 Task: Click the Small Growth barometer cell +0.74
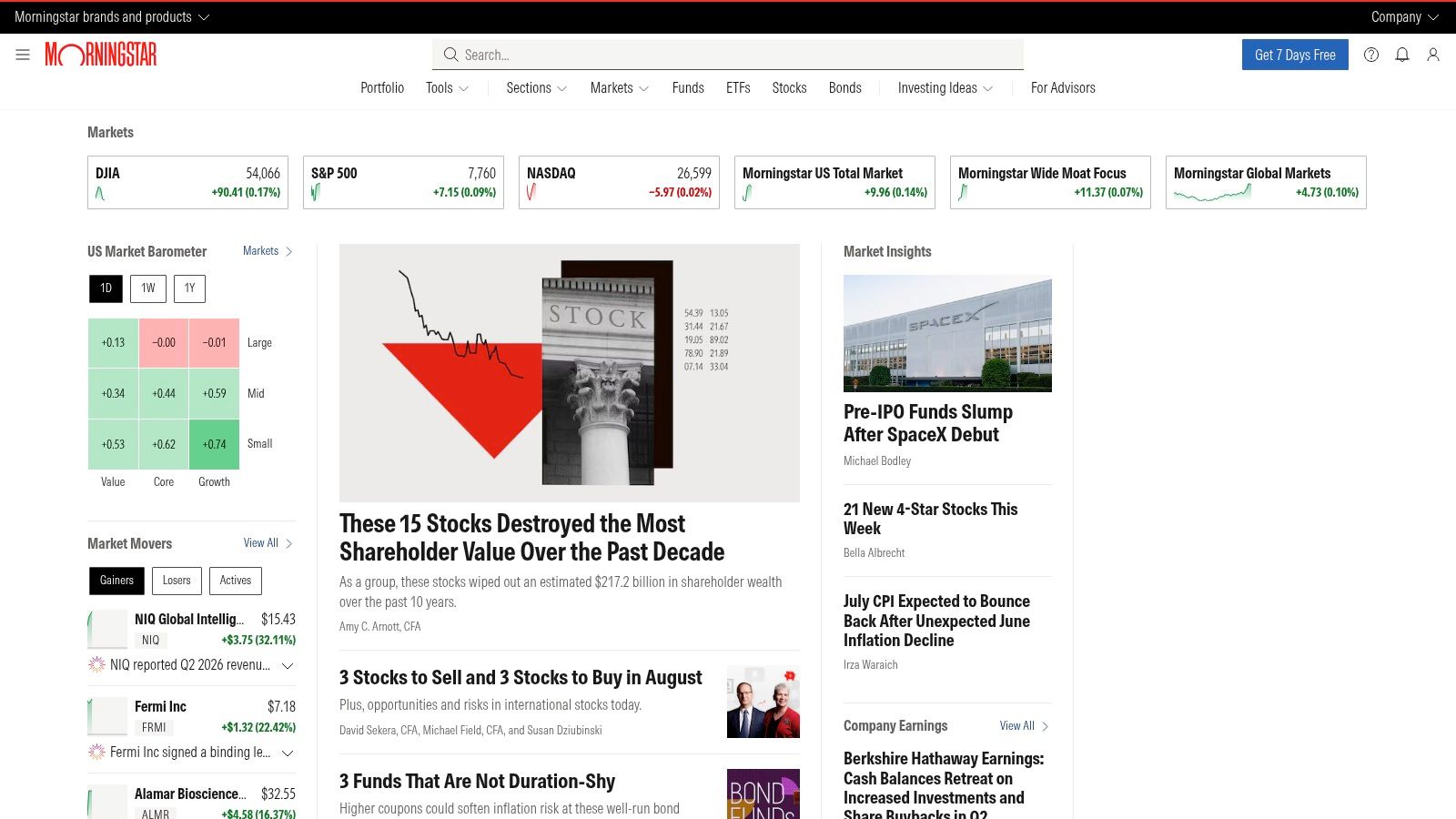(x=214, y=445)
